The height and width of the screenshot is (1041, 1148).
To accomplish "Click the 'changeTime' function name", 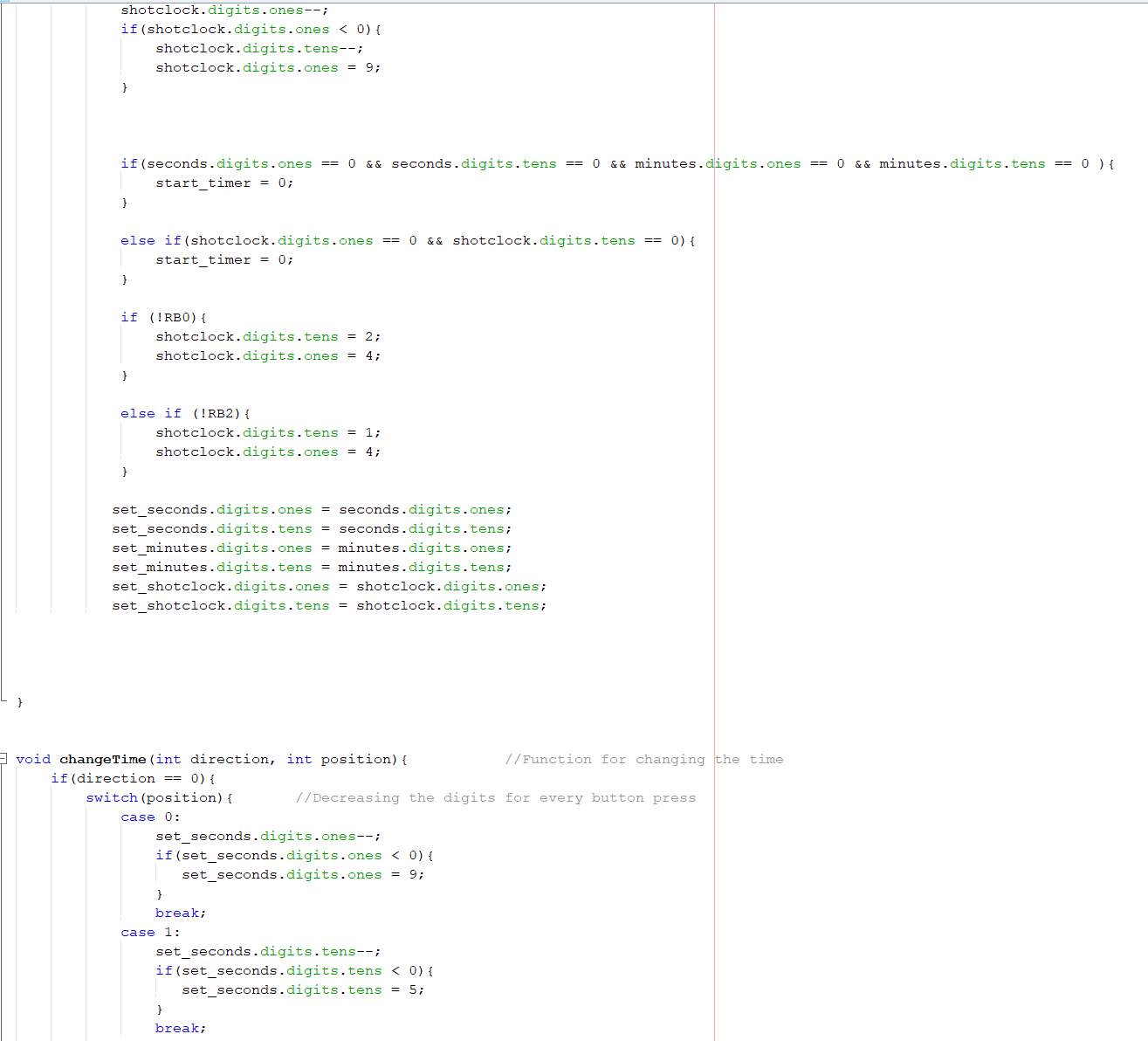I will (103, 760).
